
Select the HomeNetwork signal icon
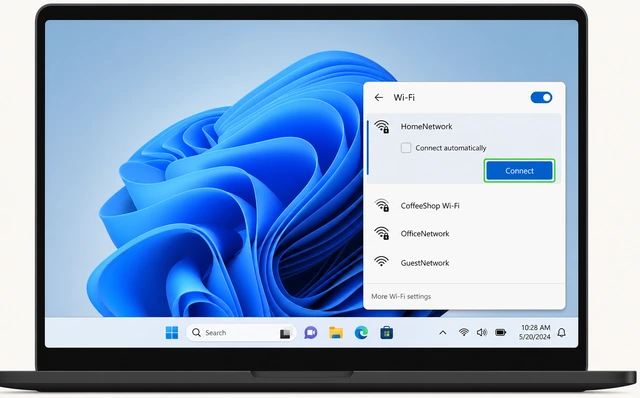382,127
